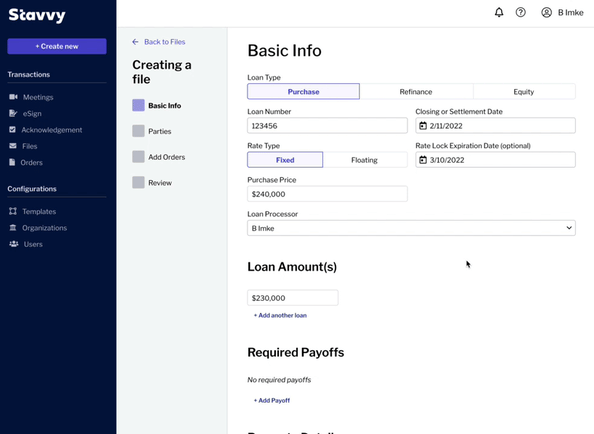Jump to the Review step
This screenshot has height=434, width=594.
click(x=160, y=183)
